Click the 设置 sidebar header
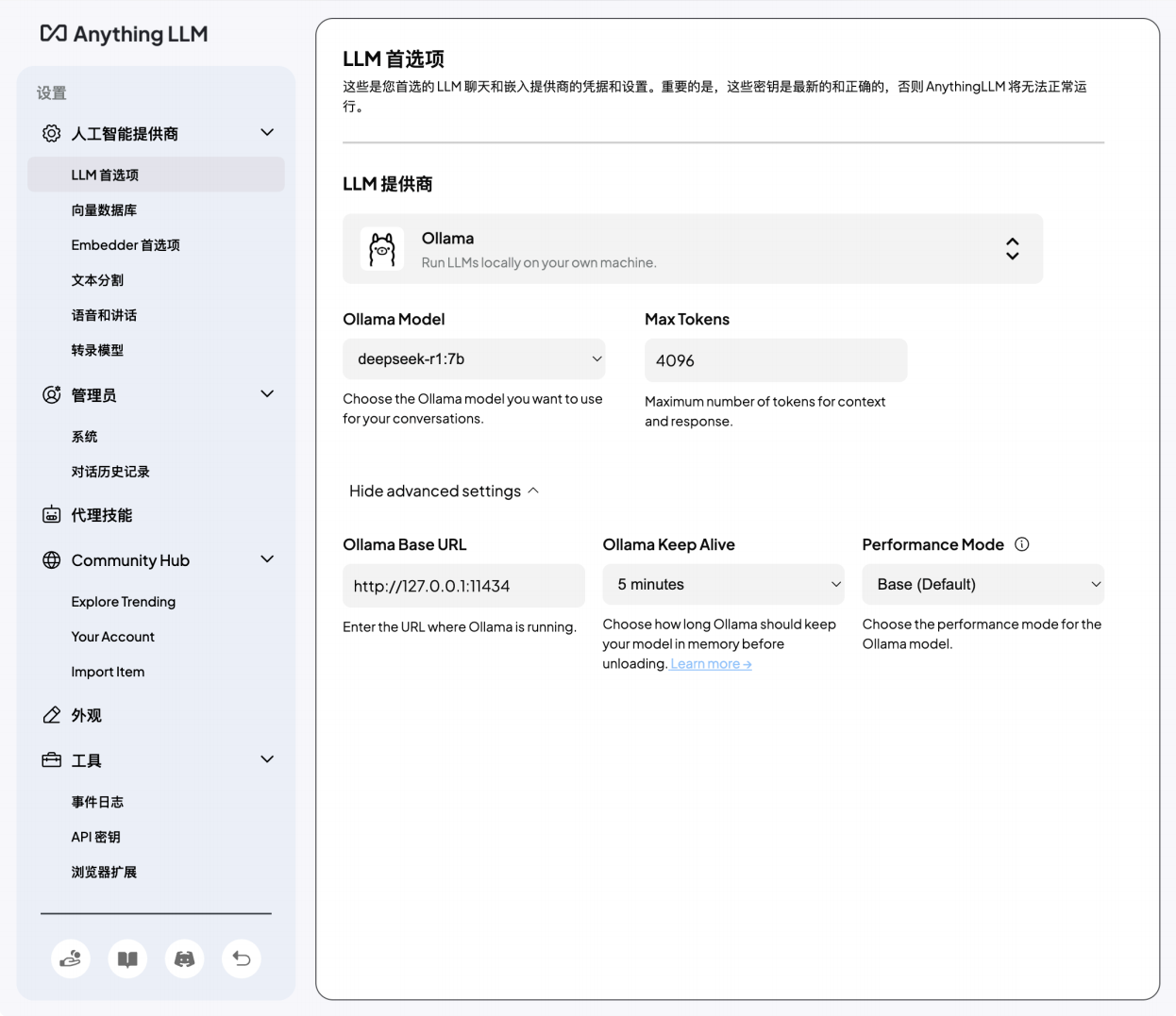This screenshot has height=1016, width=1176. [51, 92]
